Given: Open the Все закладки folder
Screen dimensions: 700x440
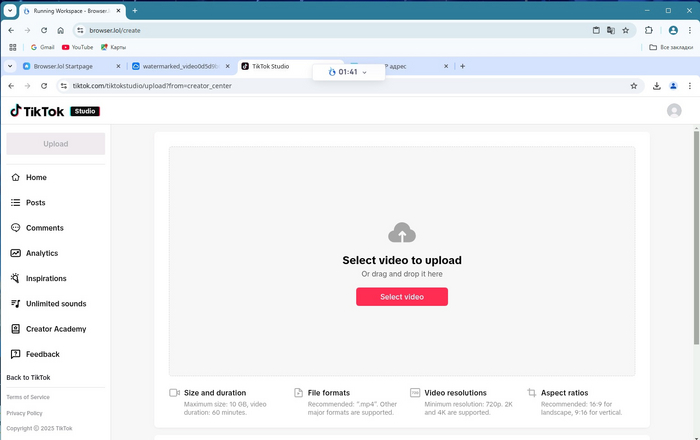Looking at the screenshot, I should [671, 47].
